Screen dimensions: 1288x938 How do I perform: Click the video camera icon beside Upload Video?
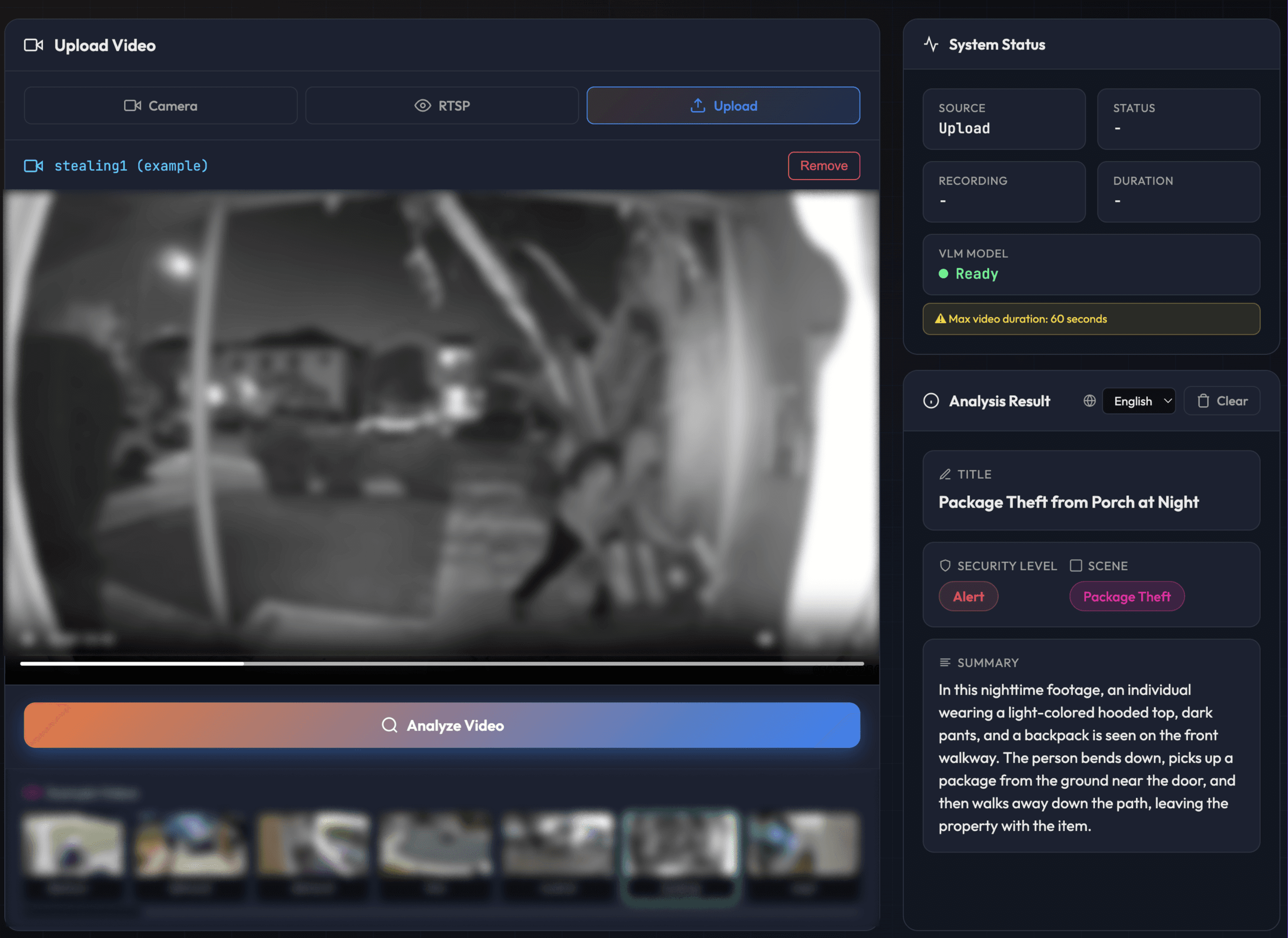tap(33, 45)
